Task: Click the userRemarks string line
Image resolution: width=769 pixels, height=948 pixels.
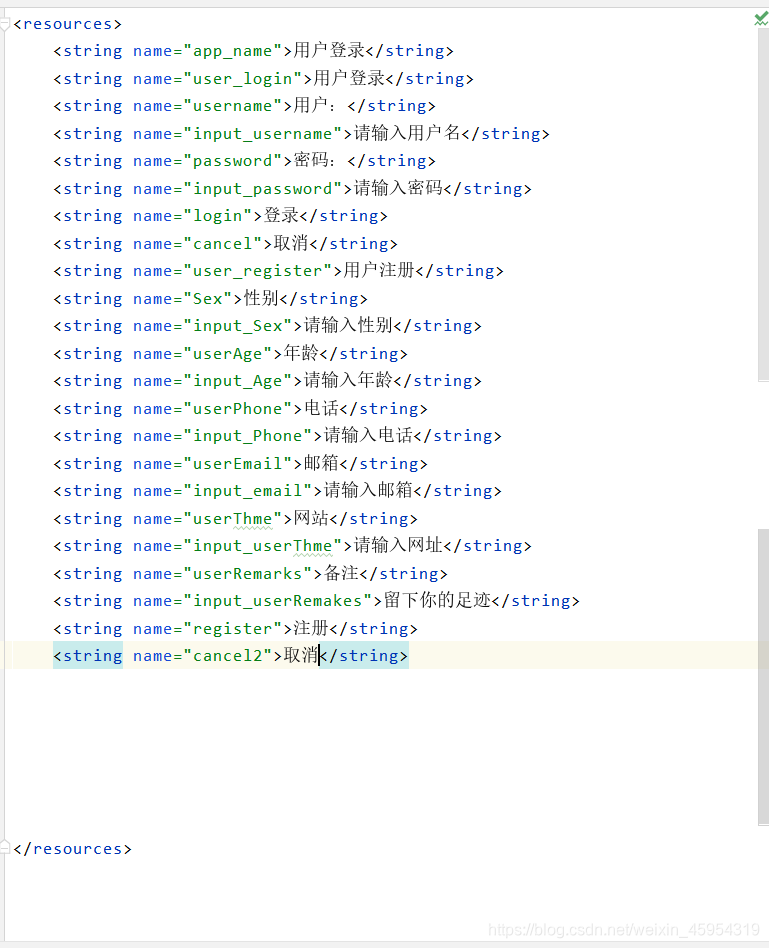Action: [250, 574]
